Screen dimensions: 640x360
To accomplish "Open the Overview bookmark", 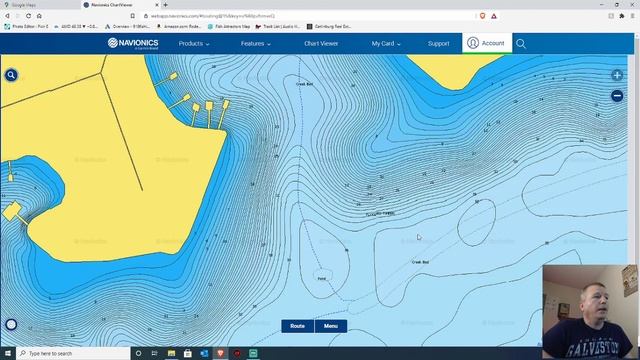I will [x=127, y=27].
